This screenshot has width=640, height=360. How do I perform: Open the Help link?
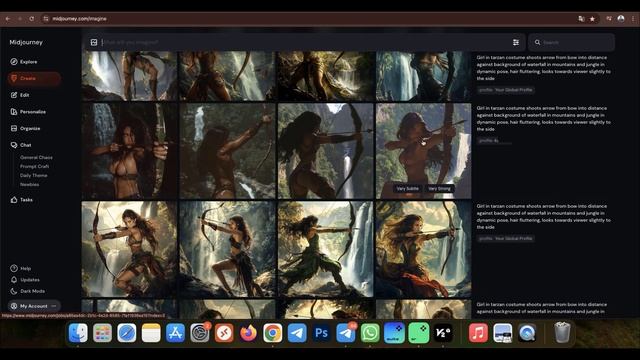click(20, 269)
